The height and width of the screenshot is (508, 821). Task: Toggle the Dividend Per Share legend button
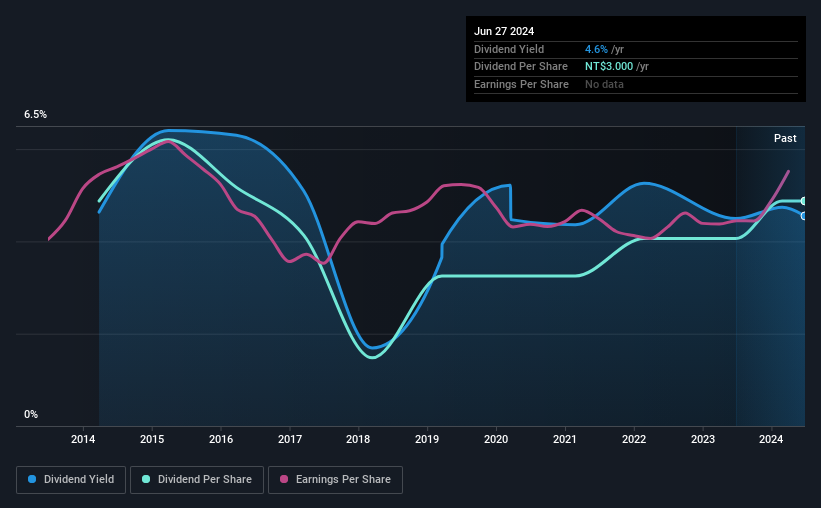[197, 480]
